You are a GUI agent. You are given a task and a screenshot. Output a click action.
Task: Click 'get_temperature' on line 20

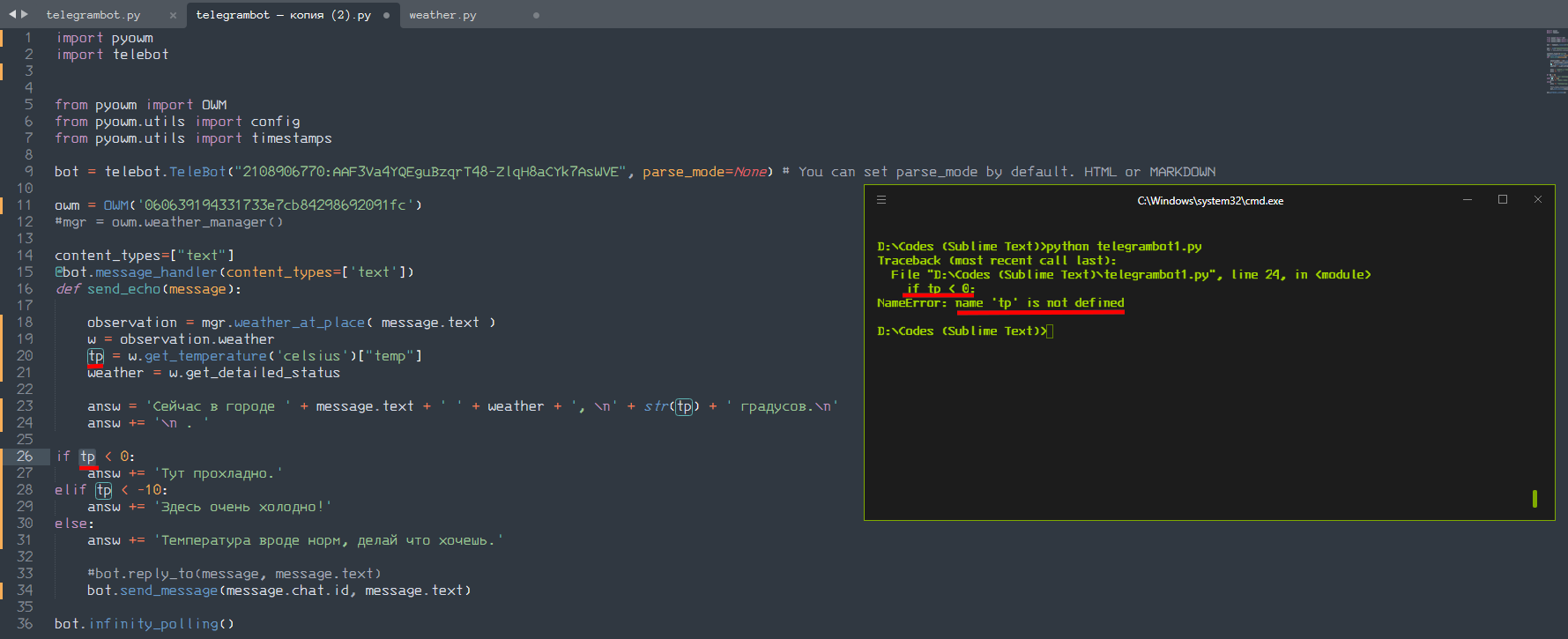(205, 356)
